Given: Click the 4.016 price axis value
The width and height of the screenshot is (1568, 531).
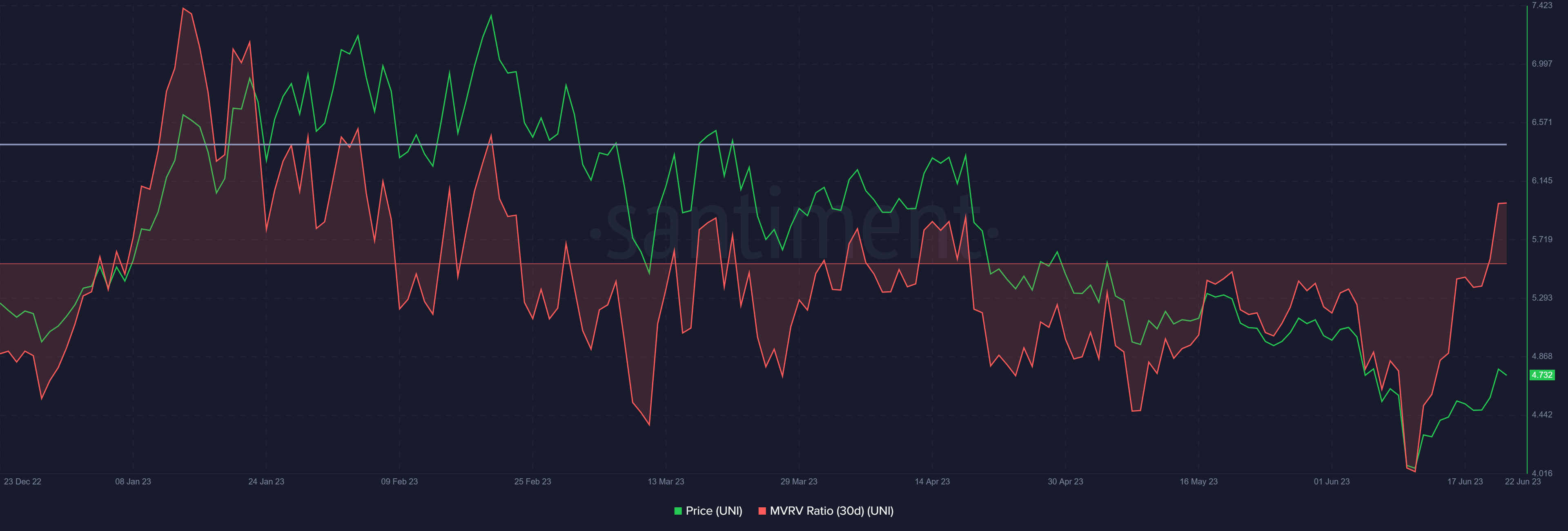Looking at the screenshot, I should pos(1542,473).
